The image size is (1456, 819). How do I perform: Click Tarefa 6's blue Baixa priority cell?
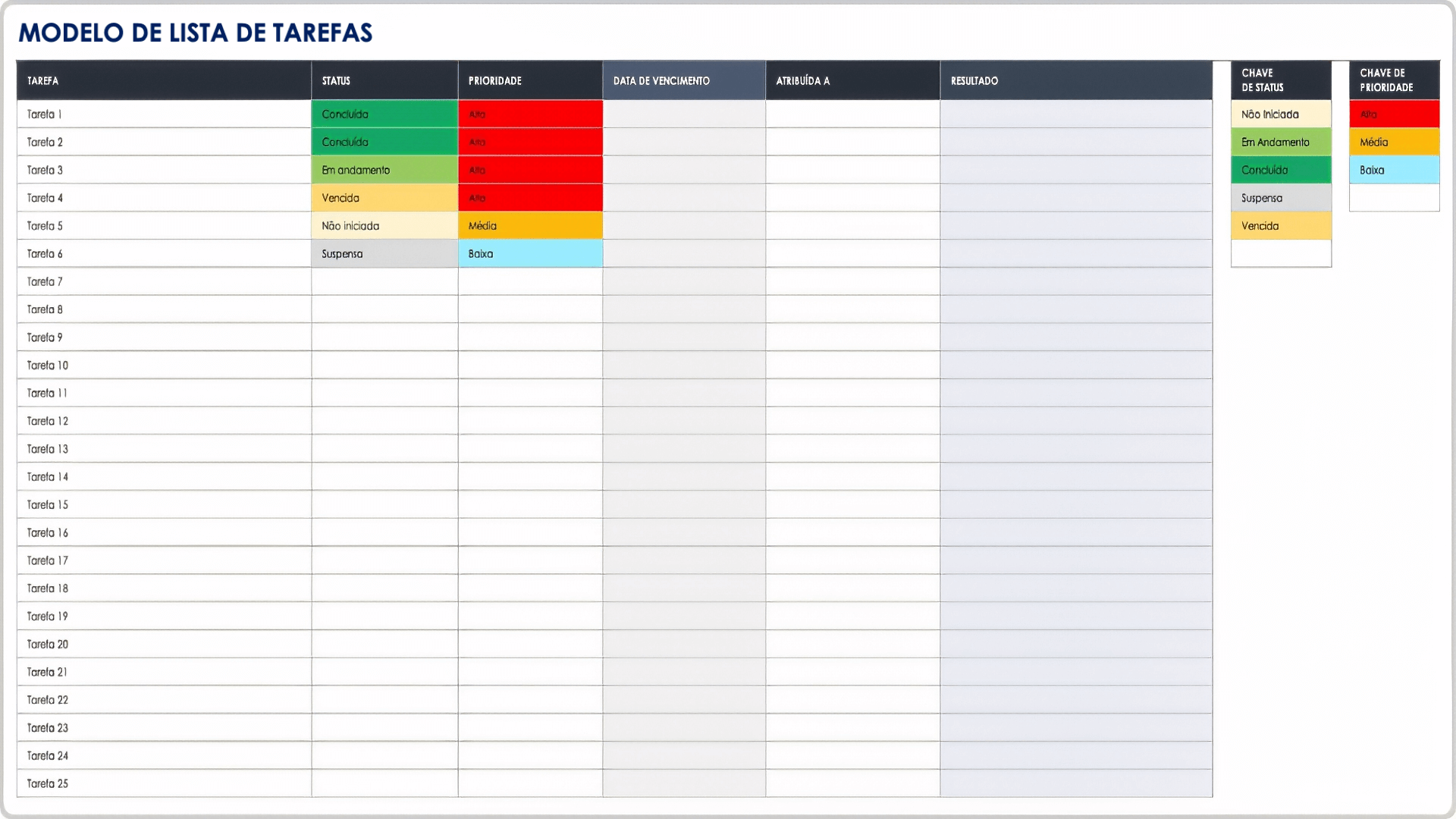(x=530, y=253)
